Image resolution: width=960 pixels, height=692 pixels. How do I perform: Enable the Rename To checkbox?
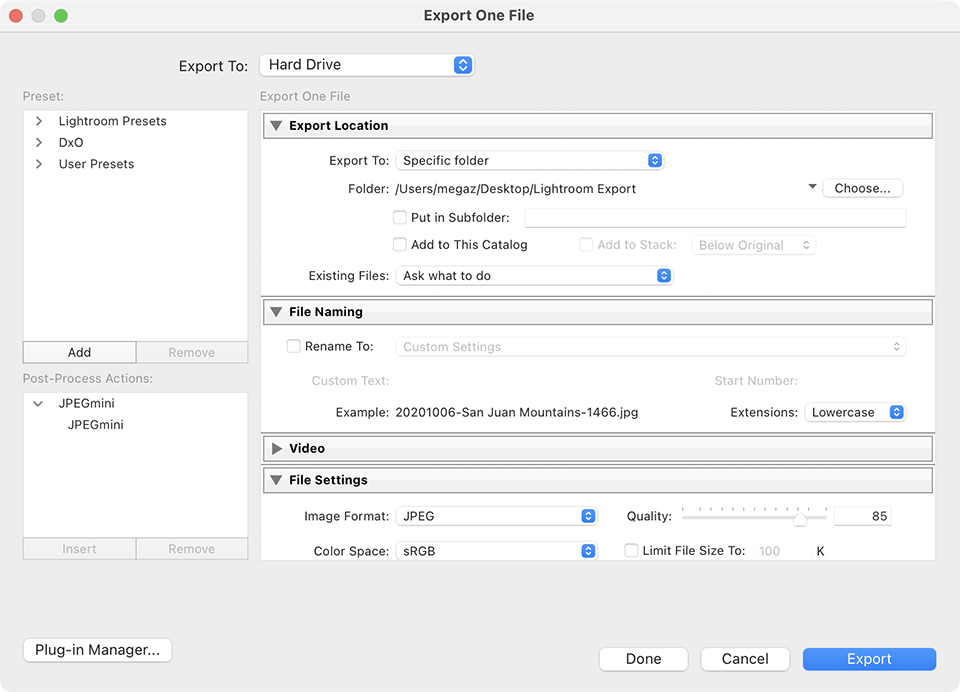[x=294, y=346]
